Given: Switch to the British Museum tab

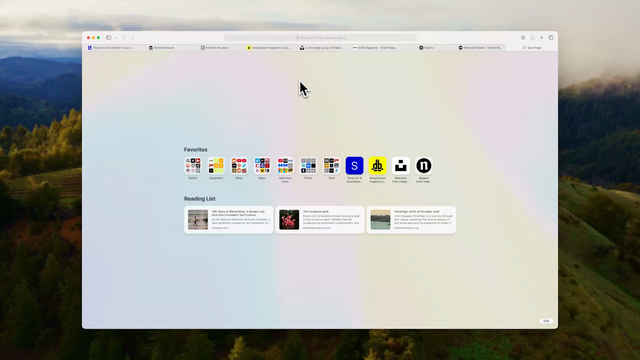Looking at the screenshot, I should click(162, 48).
